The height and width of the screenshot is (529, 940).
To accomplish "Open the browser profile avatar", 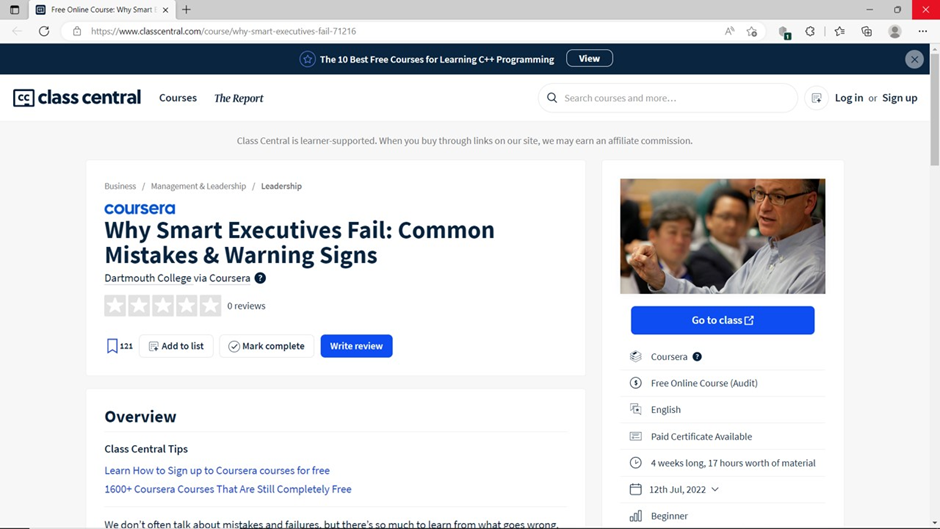I will tap(894, 31).
